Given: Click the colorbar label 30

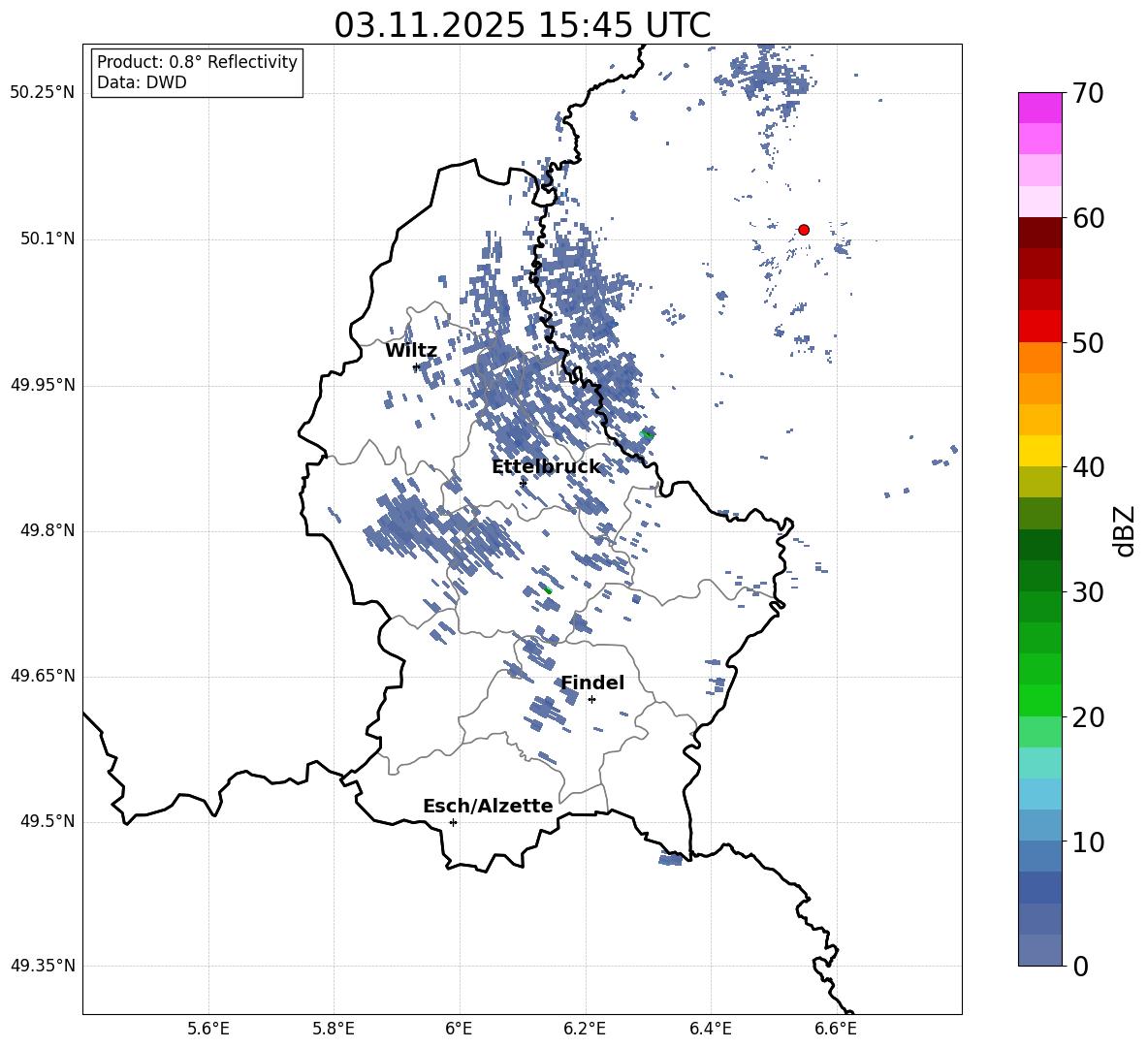Looking at the screenshot, I should pos(1088,592).
